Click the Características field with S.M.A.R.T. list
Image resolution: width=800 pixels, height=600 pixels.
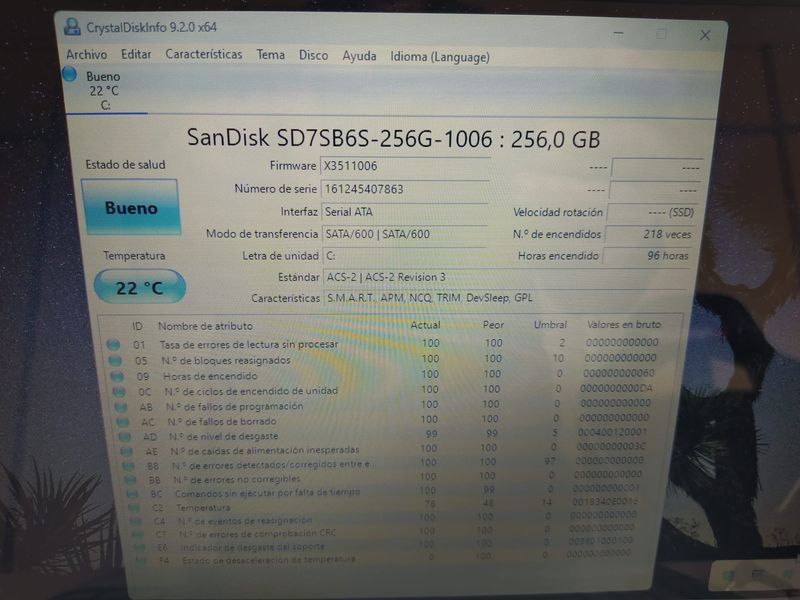pyautogui.click(x=505, y=297)
